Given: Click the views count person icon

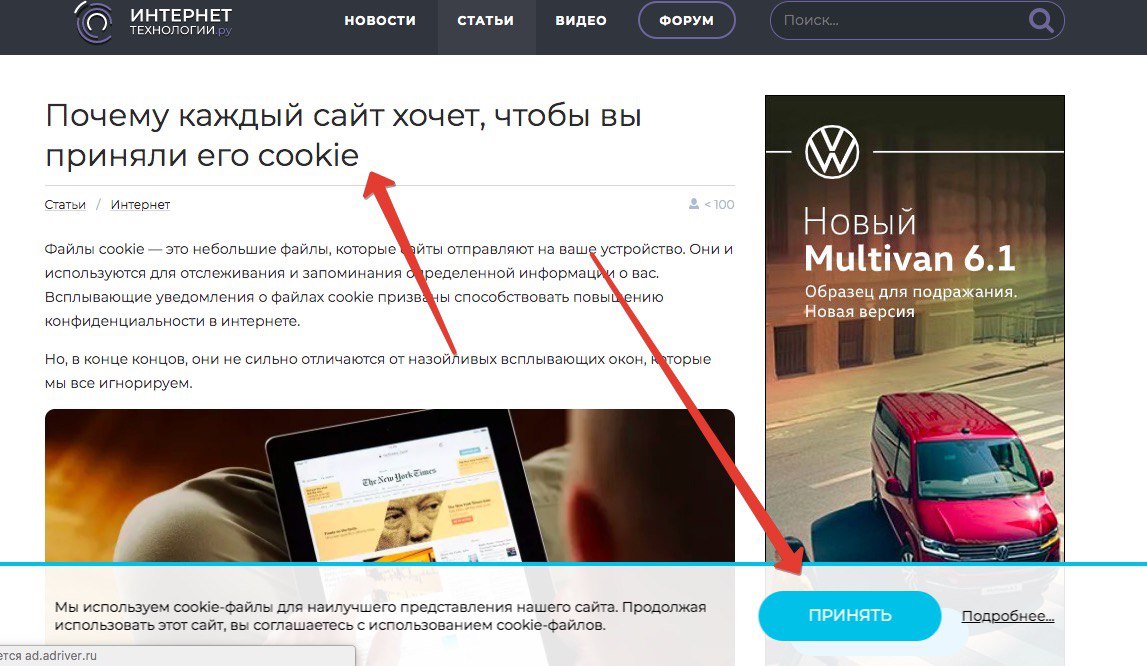Looking at the screenshot, I should point(693,203).
